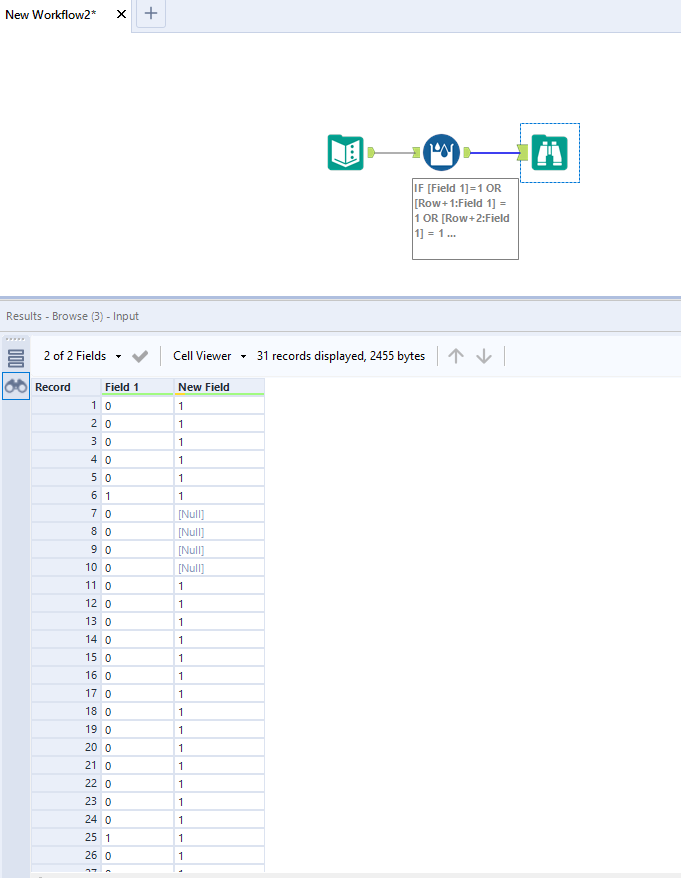Select record row number 6
Viewport: 681px width, 878px height.
pyautogui.click(x=66, y=496)
